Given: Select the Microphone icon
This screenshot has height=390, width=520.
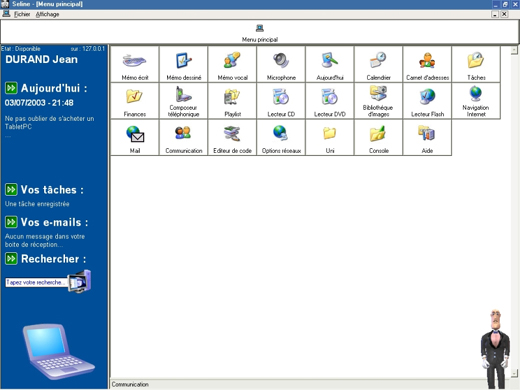Looking at the screenshot, I should [x=281, y=64].
